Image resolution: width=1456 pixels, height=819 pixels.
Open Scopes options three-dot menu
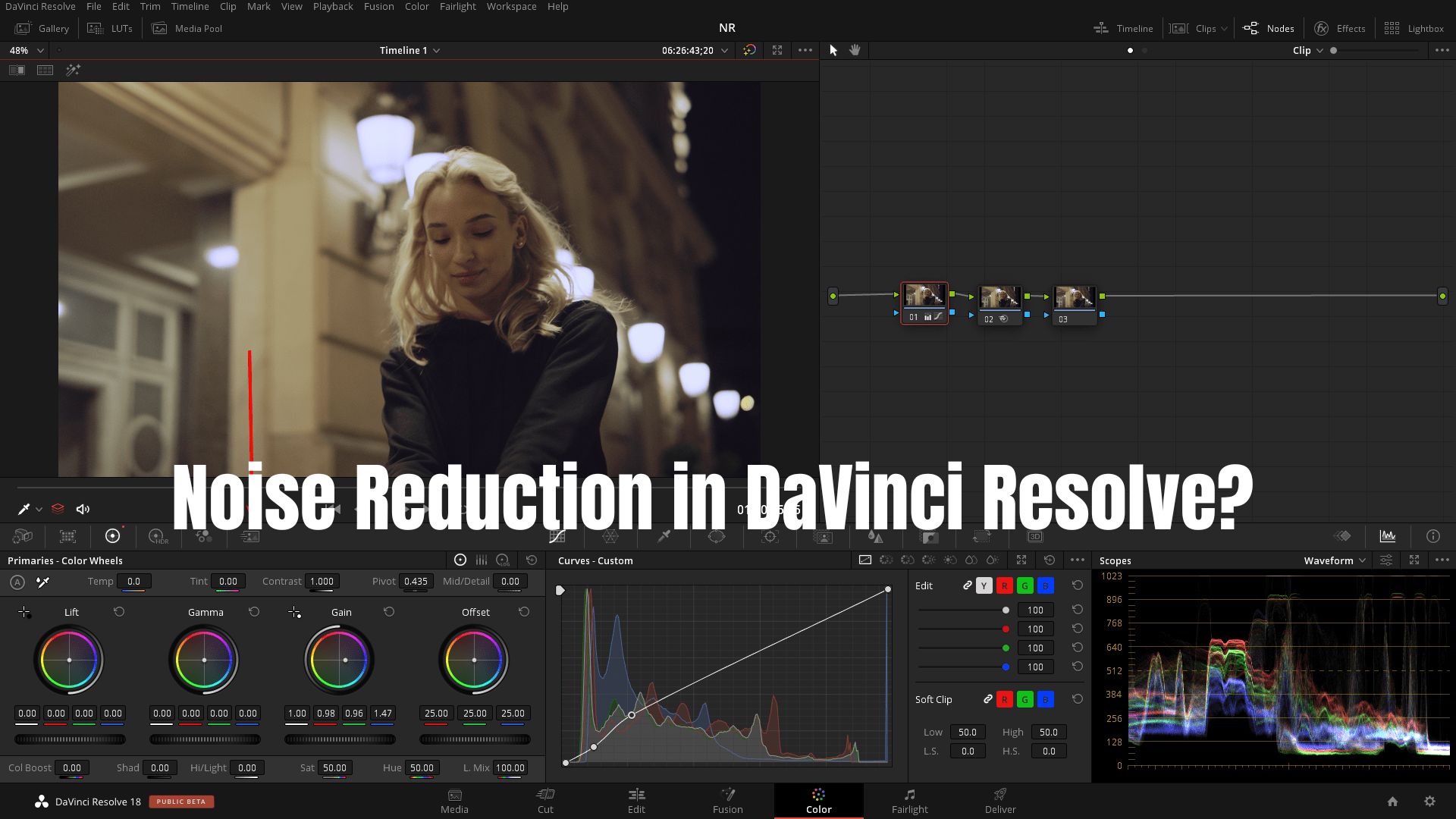point(1442,560)
